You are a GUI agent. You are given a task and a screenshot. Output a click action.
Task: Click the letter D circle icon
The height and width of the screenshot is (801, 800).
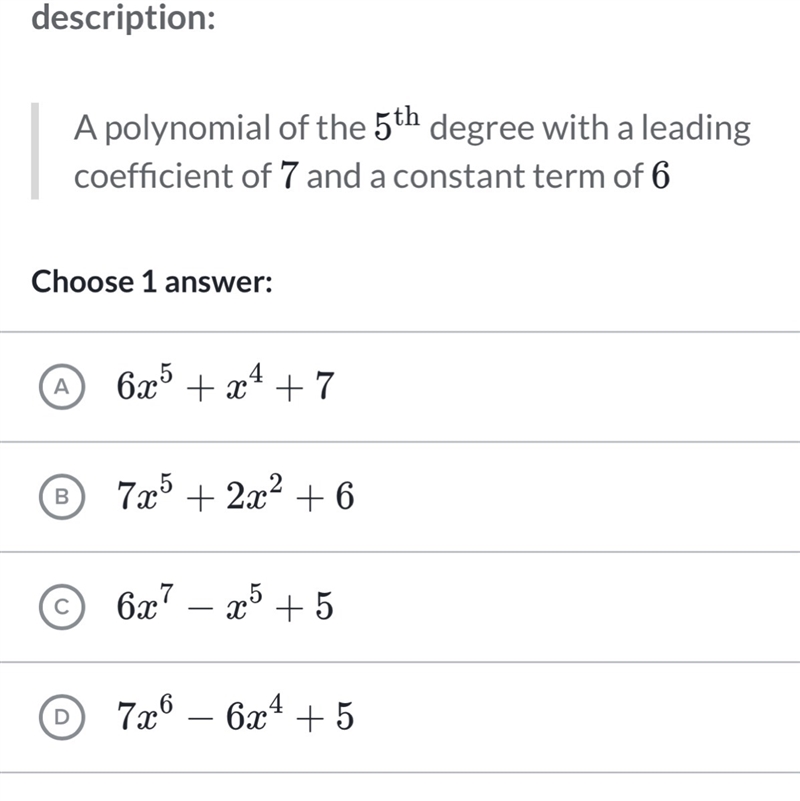click(62, 717)
